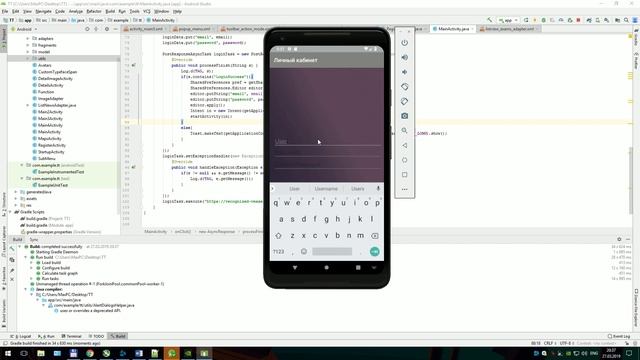Open emulator extended controls (three dots)
Image resolution: width=640 pixels, height=360 pixels.
[404, 189]
